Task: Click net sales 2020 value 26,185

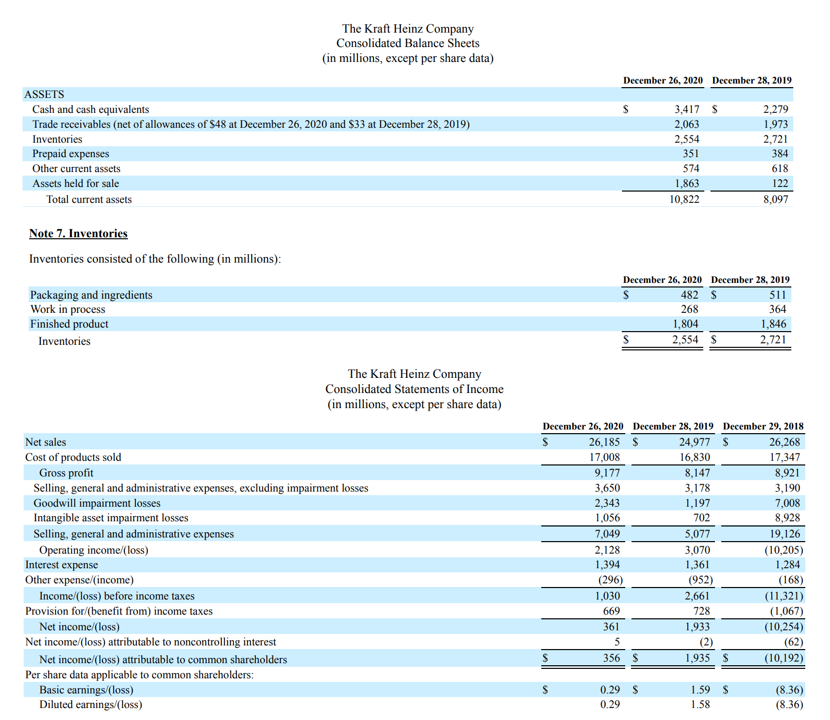Action: 605,442
